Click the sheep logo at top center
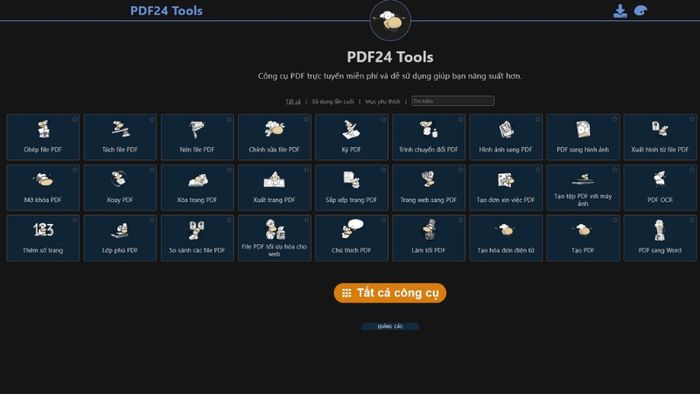 tap(390, 21)
